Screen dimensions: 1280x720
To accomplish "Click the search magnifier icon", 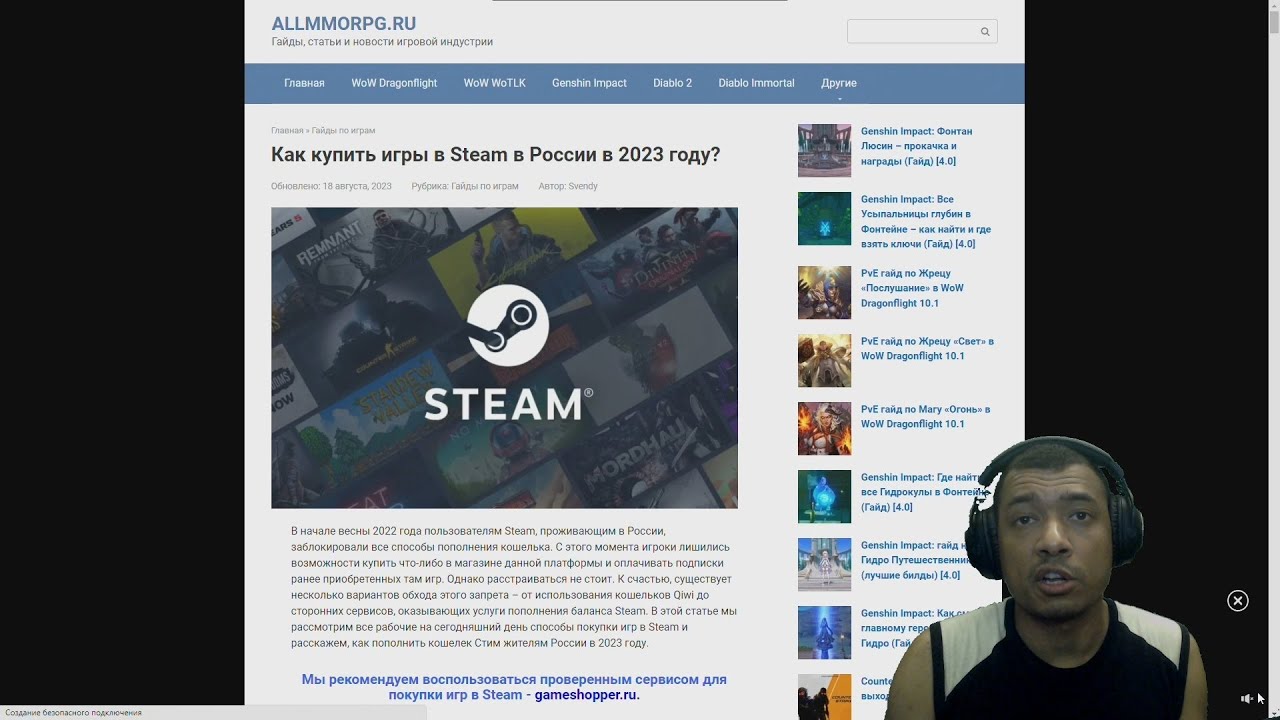I will point(984,32).
